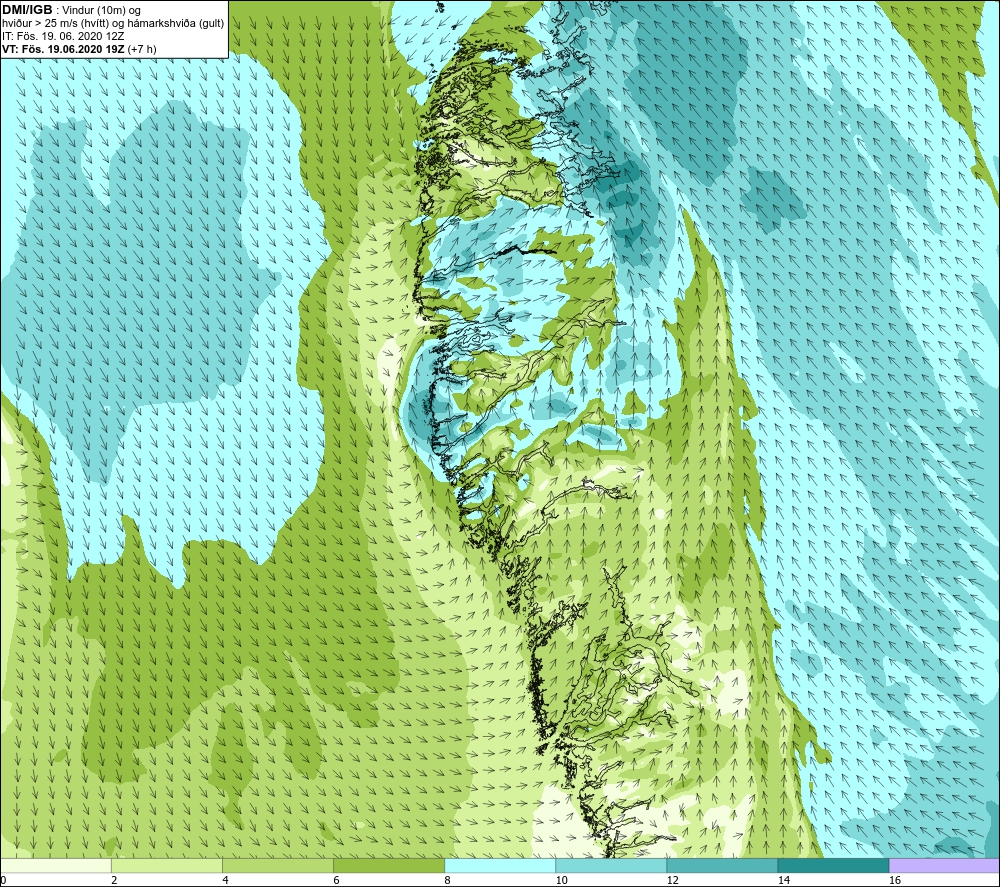Image resolution: width=1000 pixels, height=887 pixels.
Task: Click the scale label '8'
Action: coord(447,880)
